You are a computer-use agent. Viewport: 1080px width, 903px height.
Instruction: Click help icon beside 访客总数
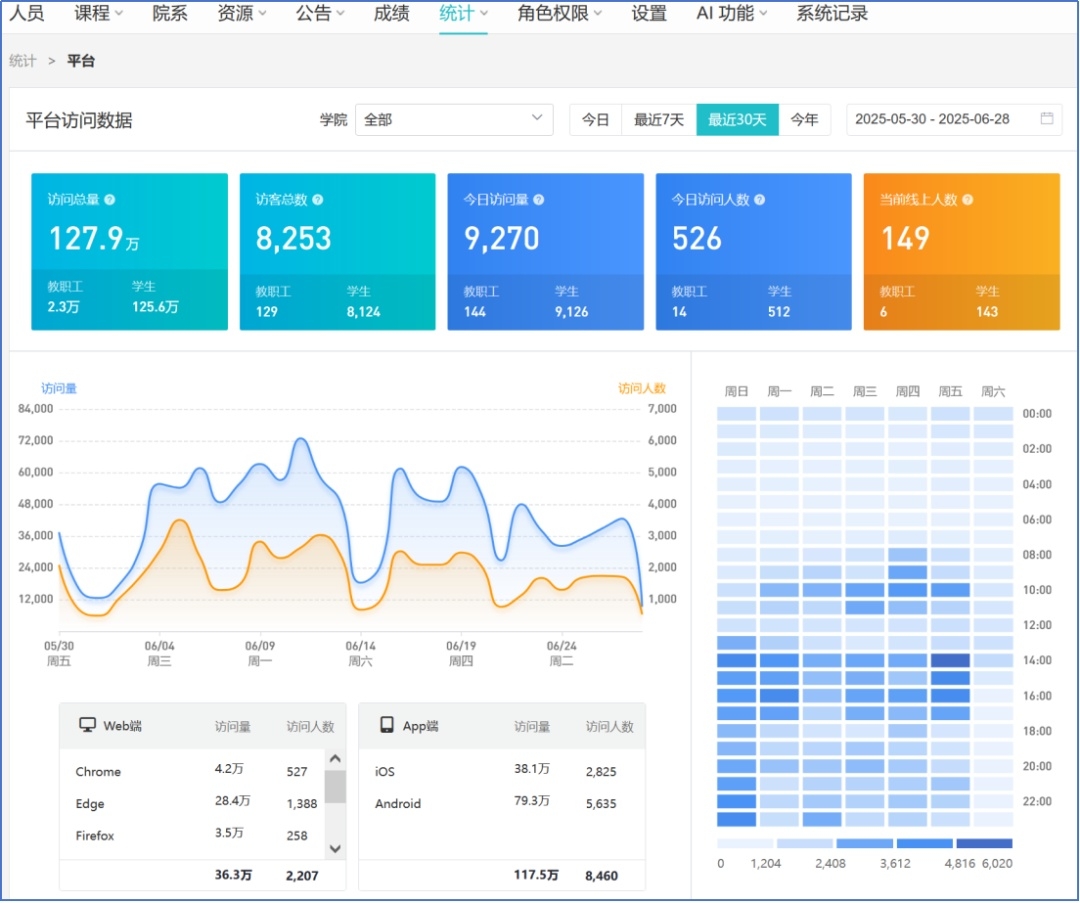(x=318, y=200)
